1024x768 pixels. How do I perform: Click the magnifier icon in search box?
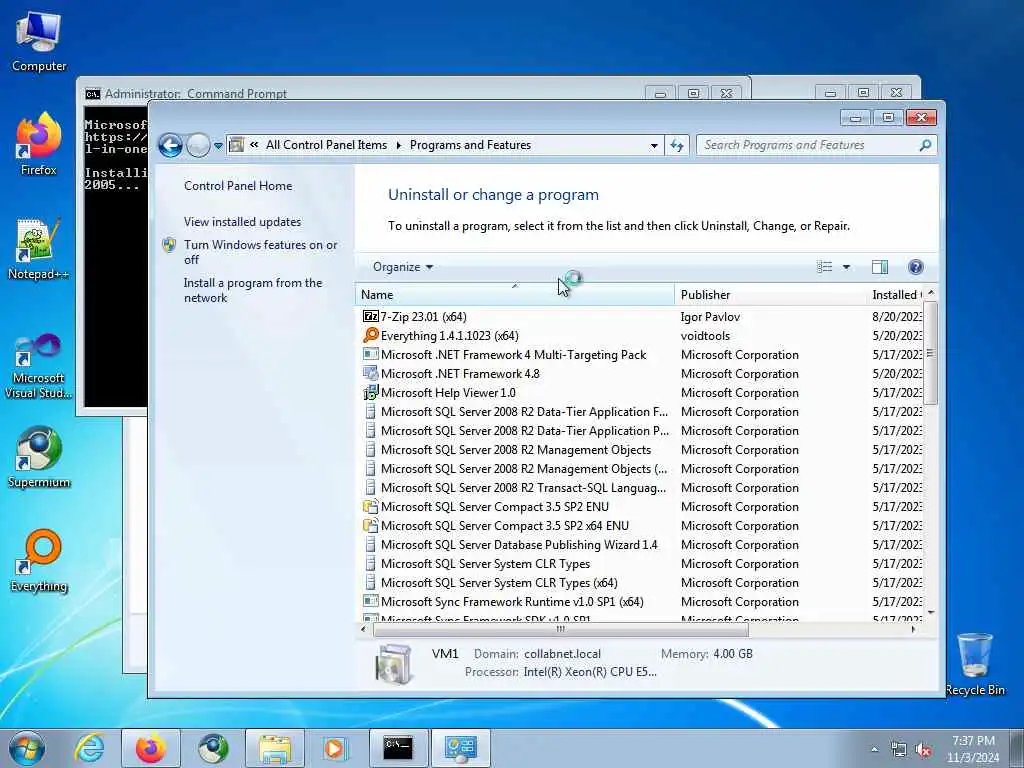tap(925, 145)
